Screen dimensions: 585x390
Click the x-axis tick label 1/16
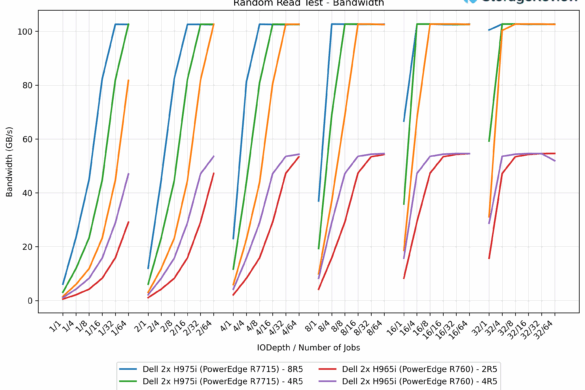coord(94,327)
